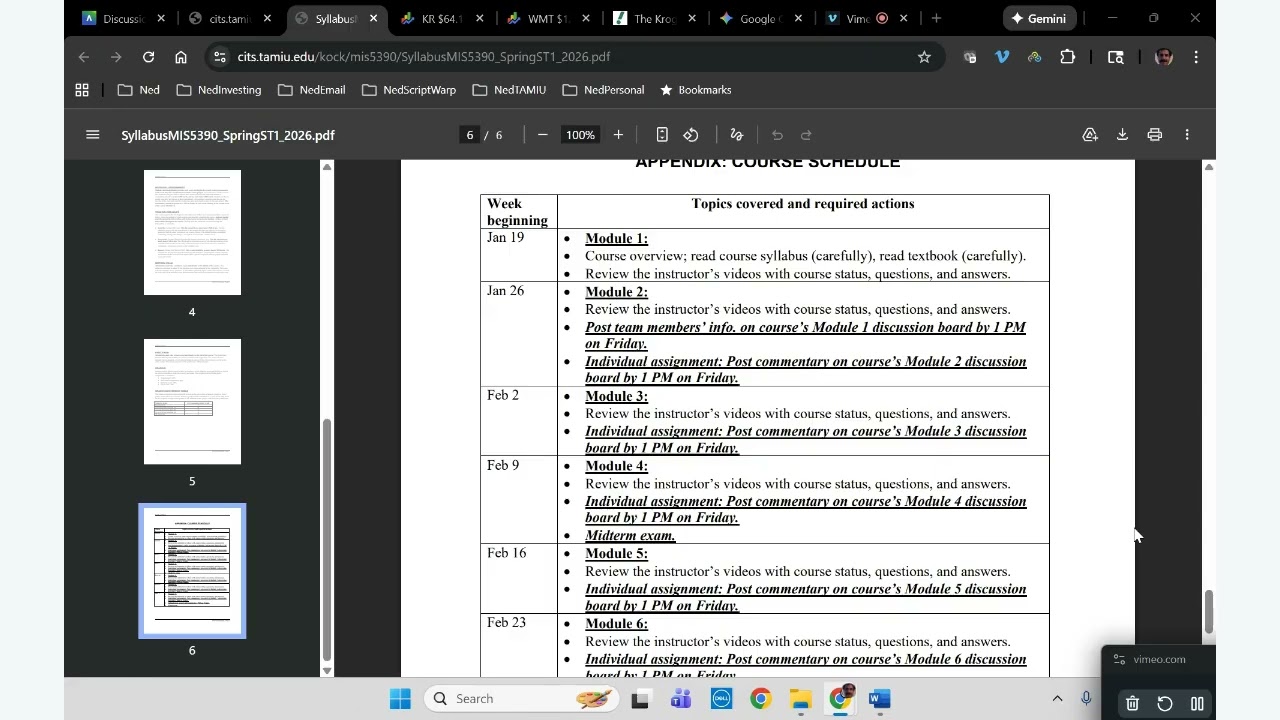Switch to the Discussion browser tab

124,18
